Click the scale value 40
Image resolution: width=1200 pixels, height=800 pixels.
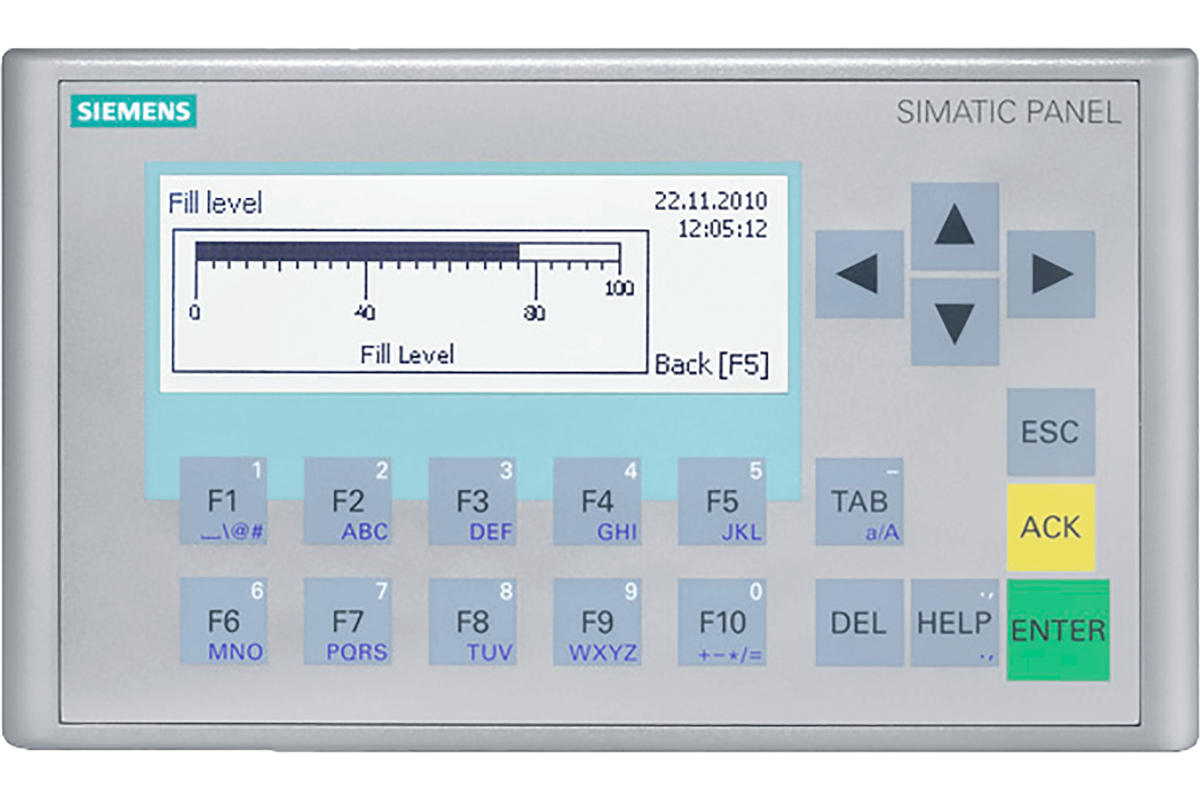(x=365, y=313)
